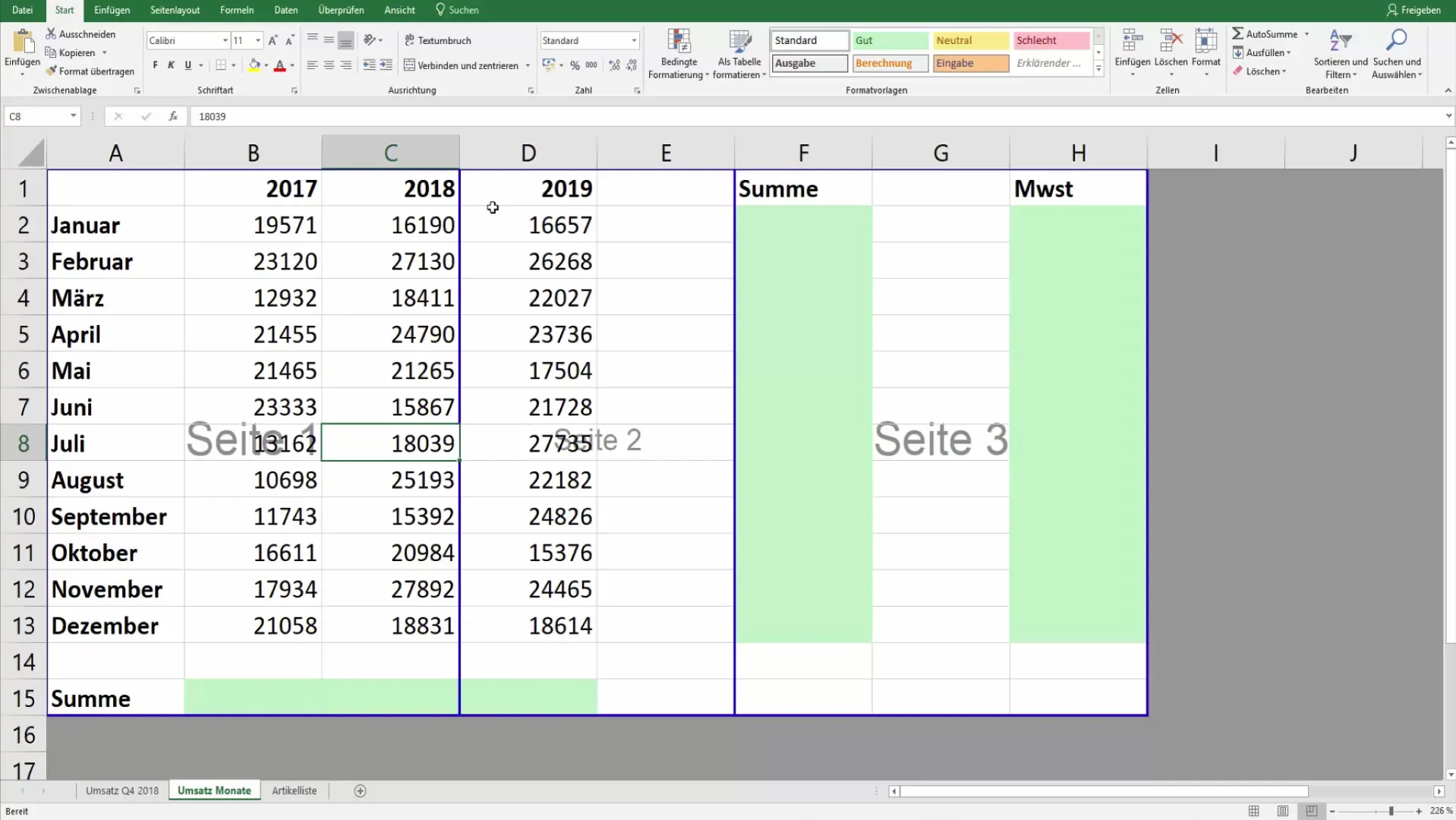Click the insert function fx icon
1456x820 pixels.
point(173,116)
